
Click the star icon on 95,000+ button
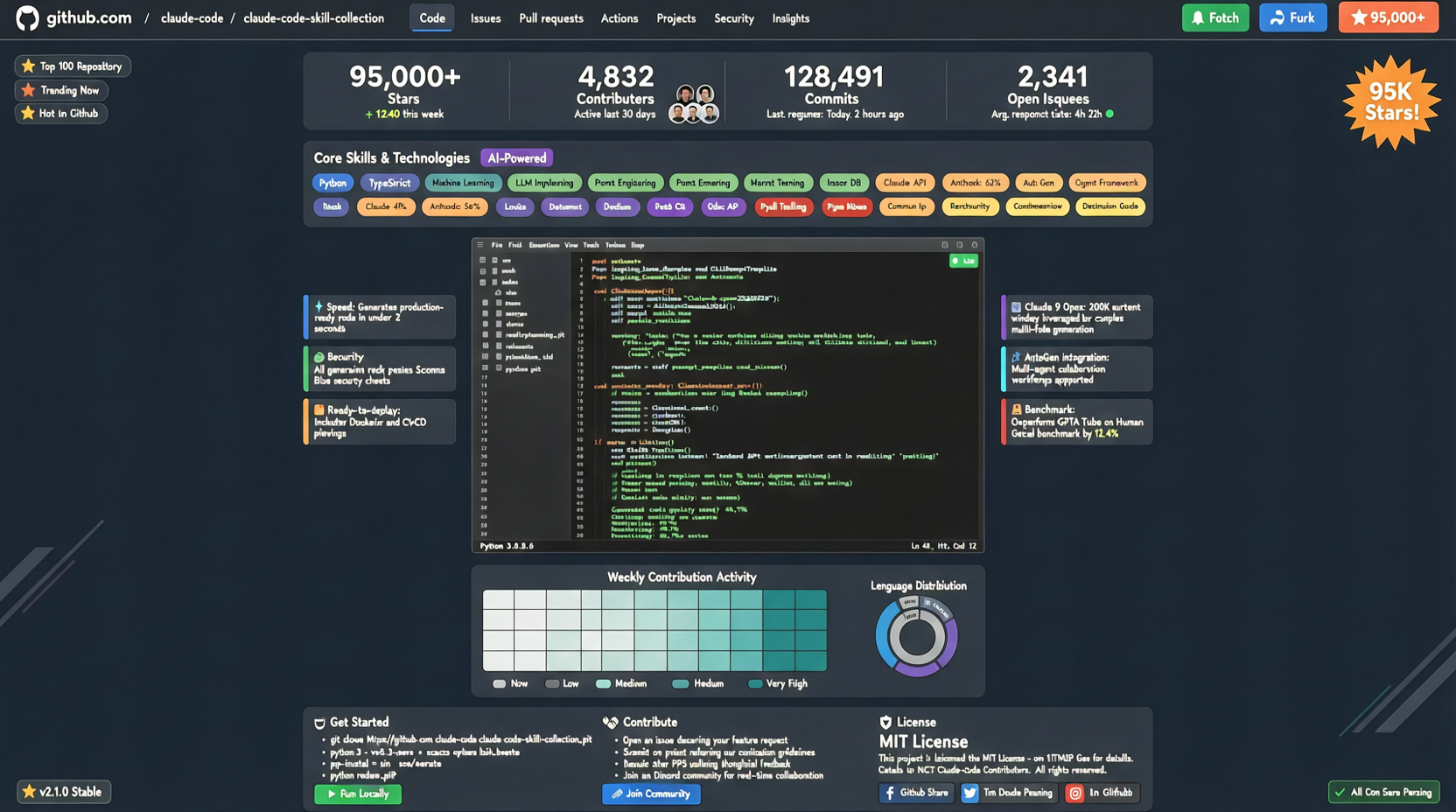pyautogui.click(x=1359, y=17)
